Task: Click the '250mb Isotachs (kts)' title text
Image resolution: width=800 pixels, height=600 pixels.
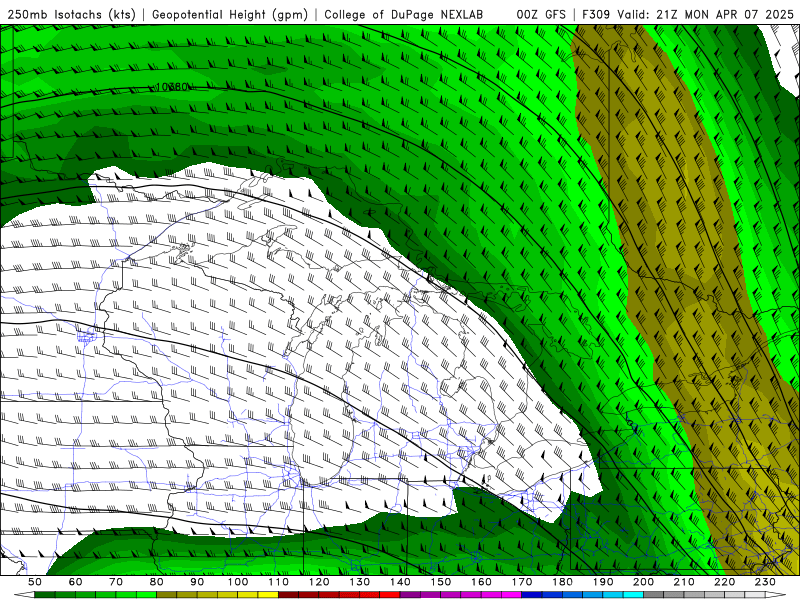Action: click(x=72, y=15)
